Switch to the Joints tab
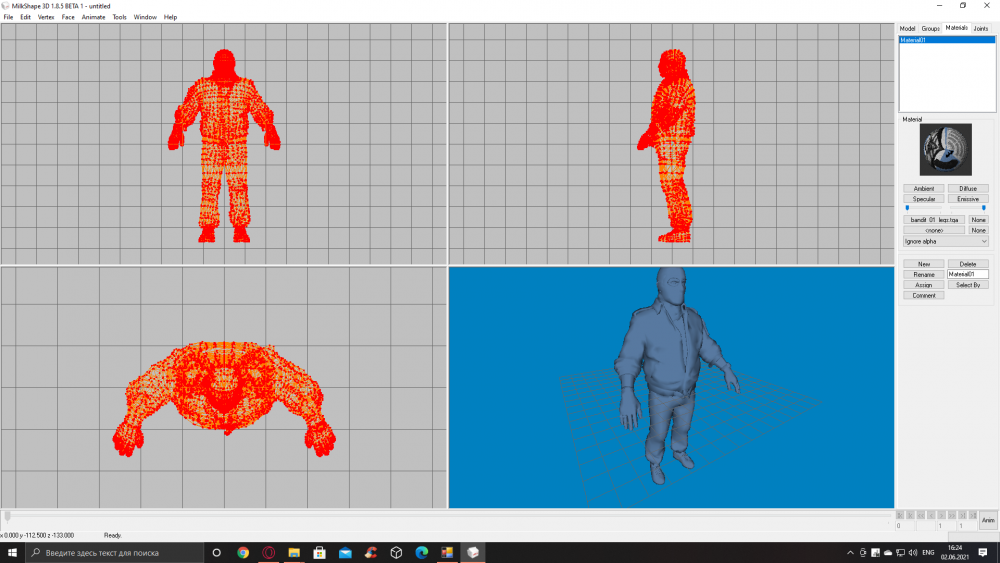Image resolution: width=1000 pixels, height=563 pixels. [x=981, y=29]
